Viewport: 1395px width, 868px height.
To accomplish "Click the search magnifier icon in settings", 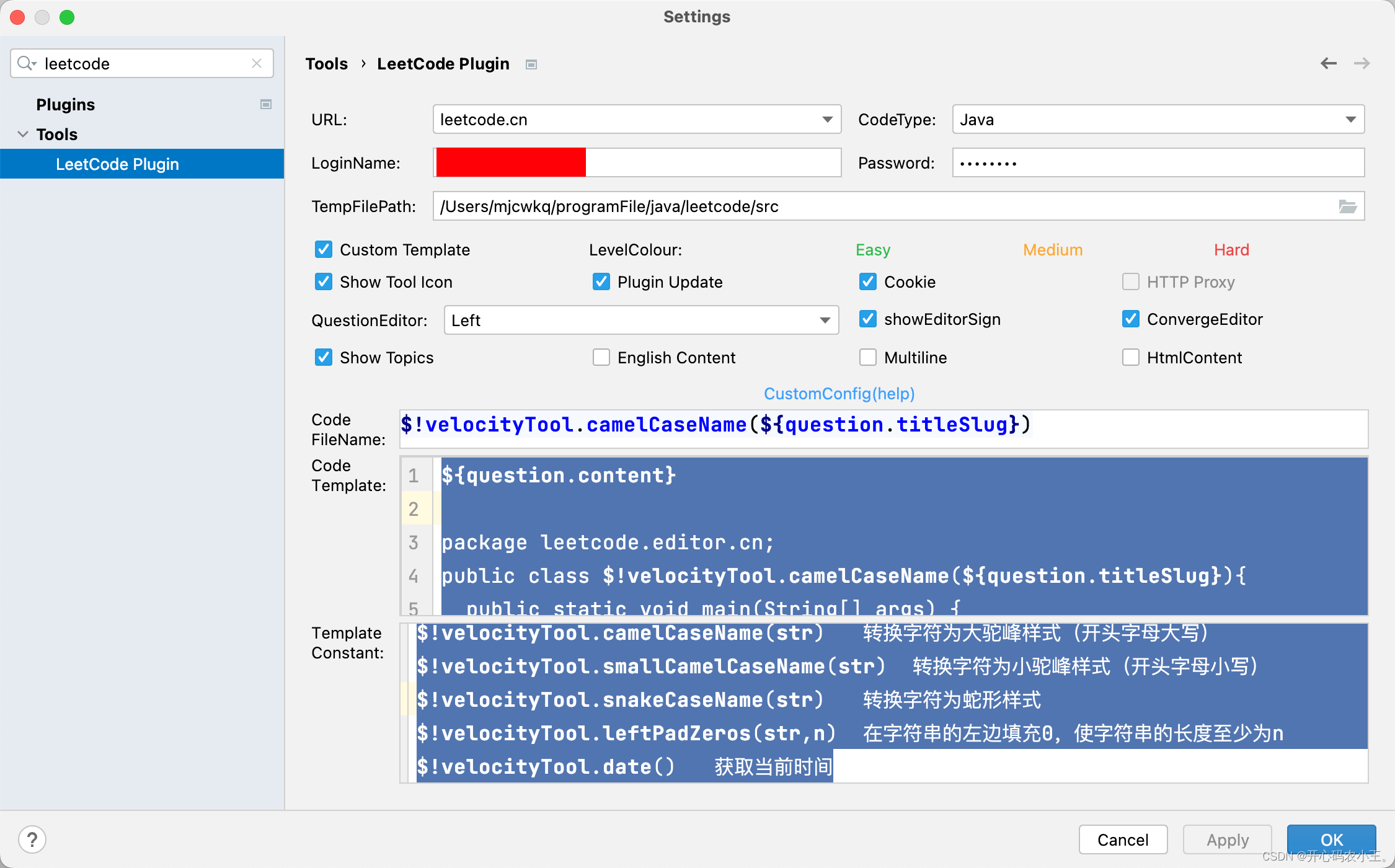I will 27,63.
